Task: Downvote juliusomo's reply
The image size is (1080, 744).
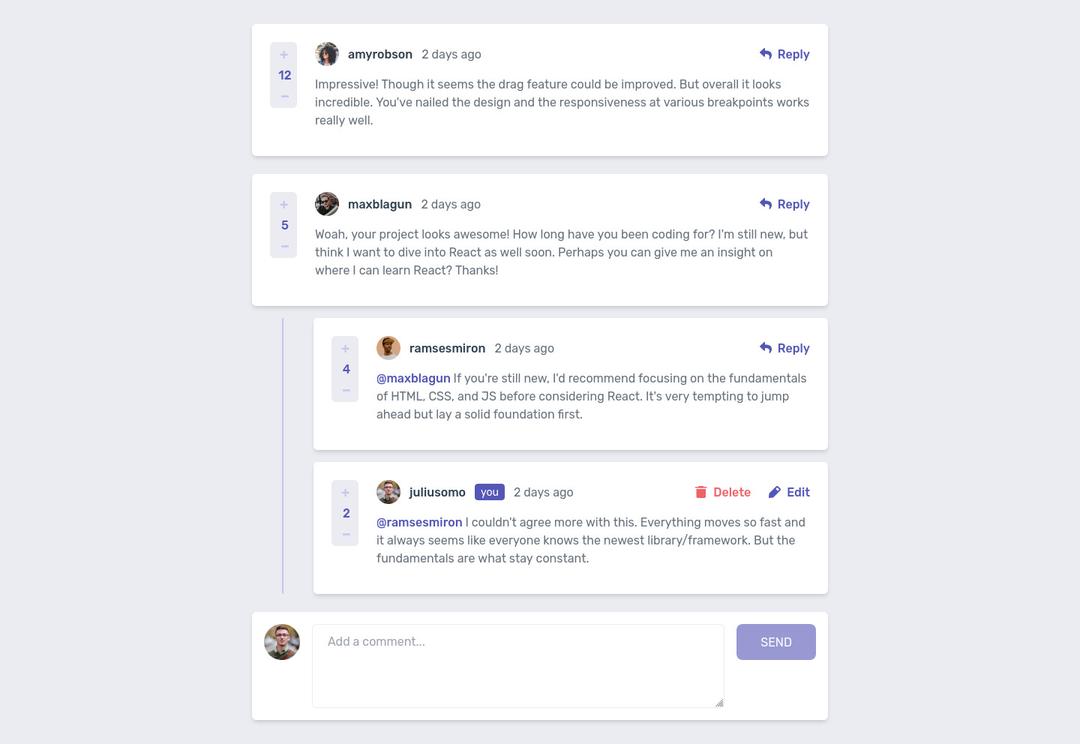Action: pos(345,533)
